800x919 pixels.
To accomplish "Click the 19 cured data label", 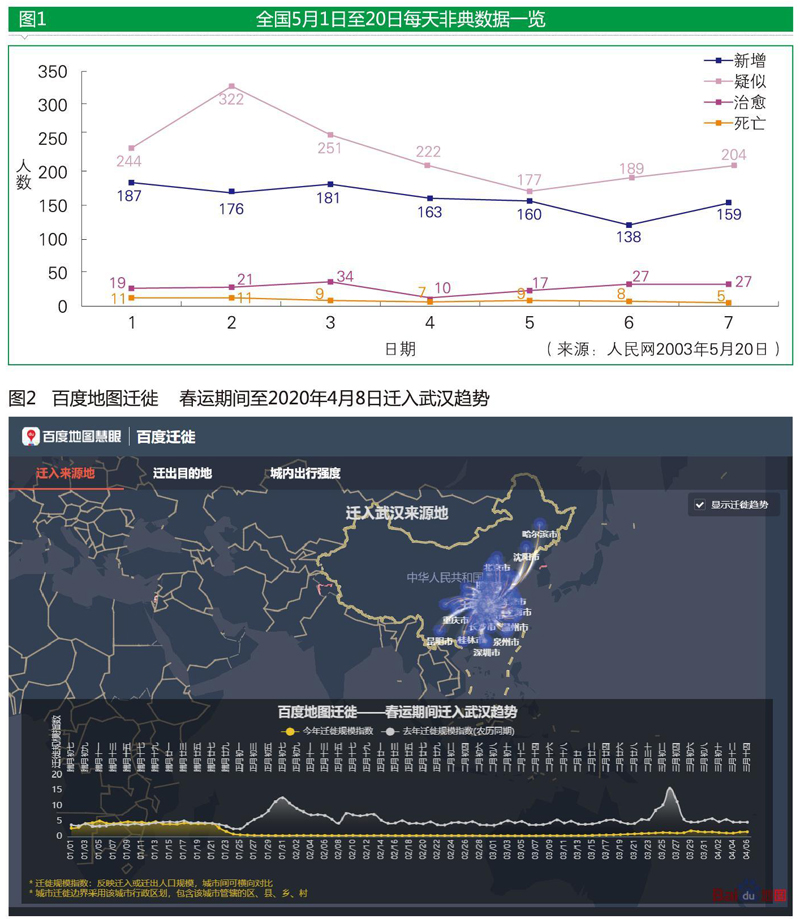I will tap(118, 283).
